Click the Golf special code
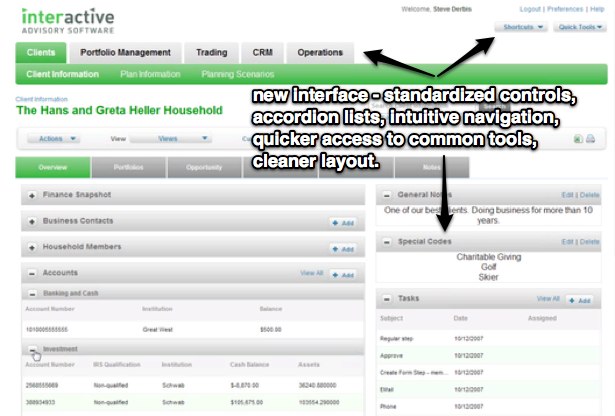Image resolution: width=615 pixels, height=416 pixels. tap(489, 267)
